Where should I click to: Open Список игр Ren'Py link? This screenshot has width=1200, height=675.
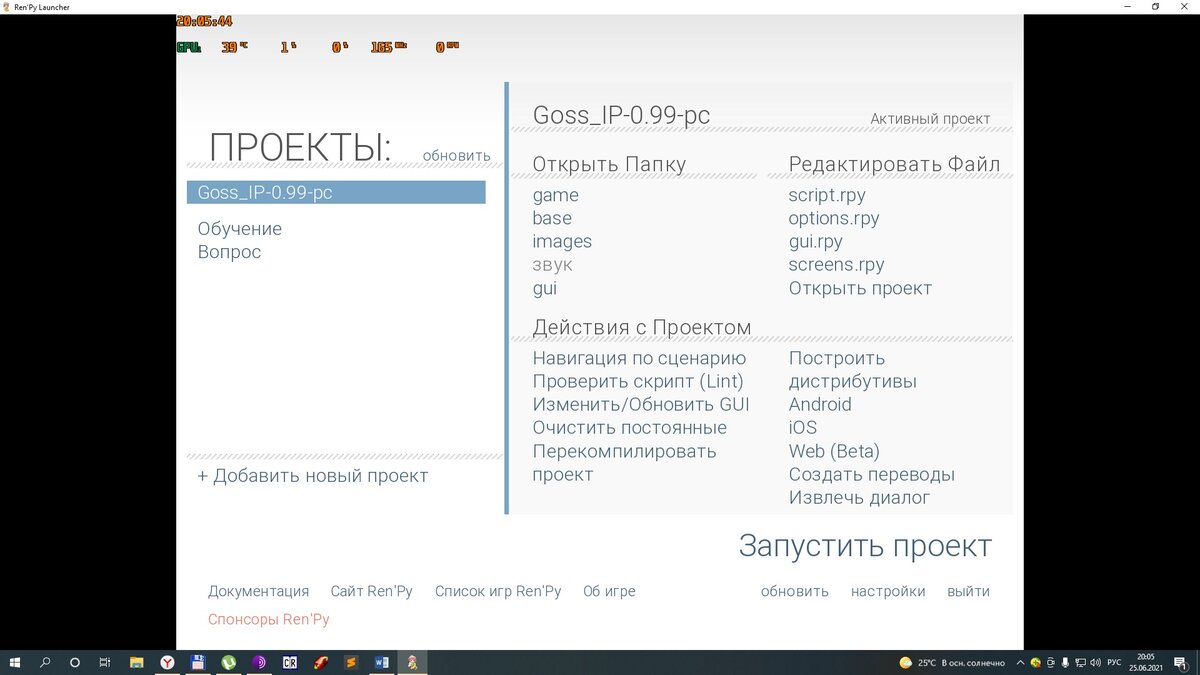pyautogui.click(x=498, y=591)
